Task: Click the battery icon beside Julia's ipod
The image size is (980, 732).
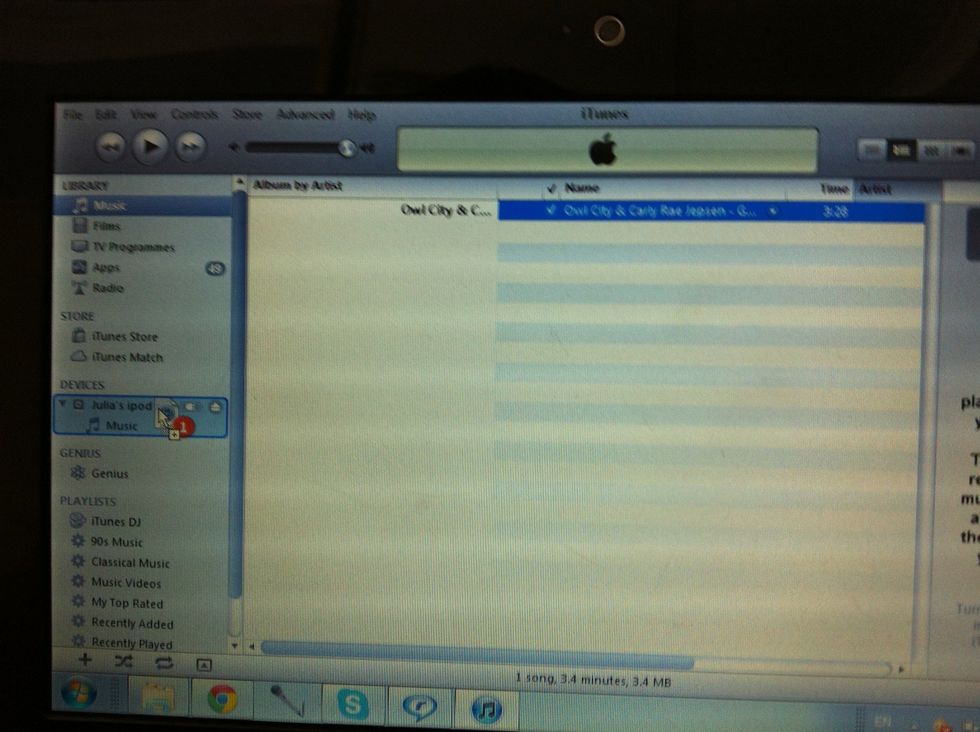Action: tap(190, 407)
